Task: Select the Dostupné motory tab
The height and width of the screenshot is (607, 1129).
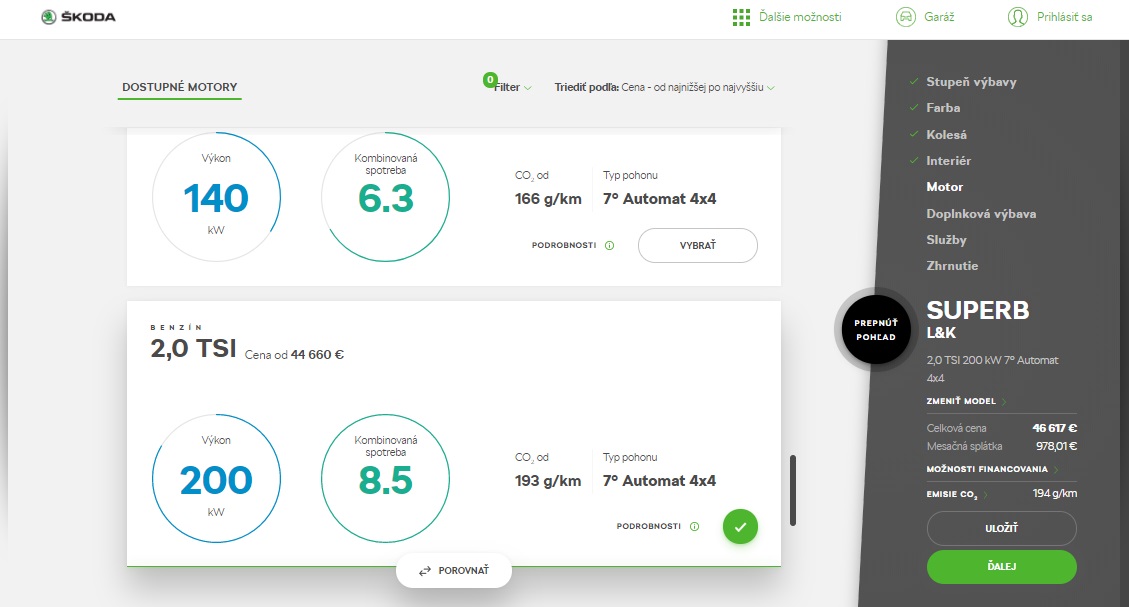Action: click(179, 87)
